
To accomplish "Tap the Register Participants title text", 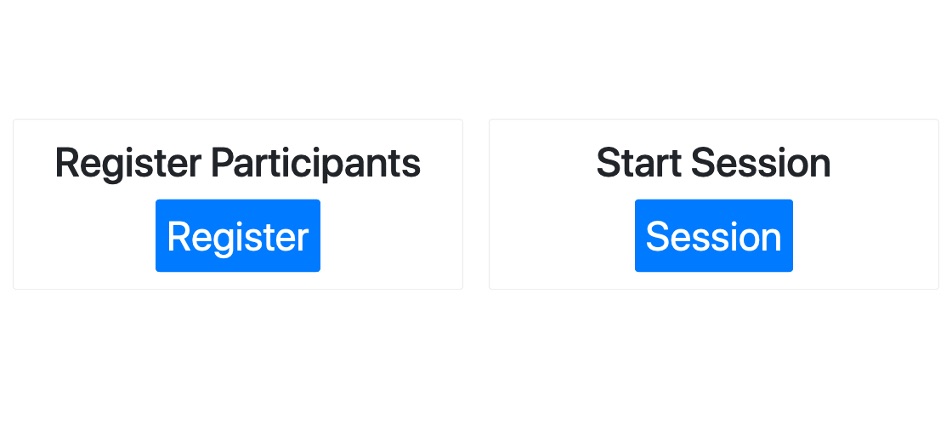I will 237,163.
